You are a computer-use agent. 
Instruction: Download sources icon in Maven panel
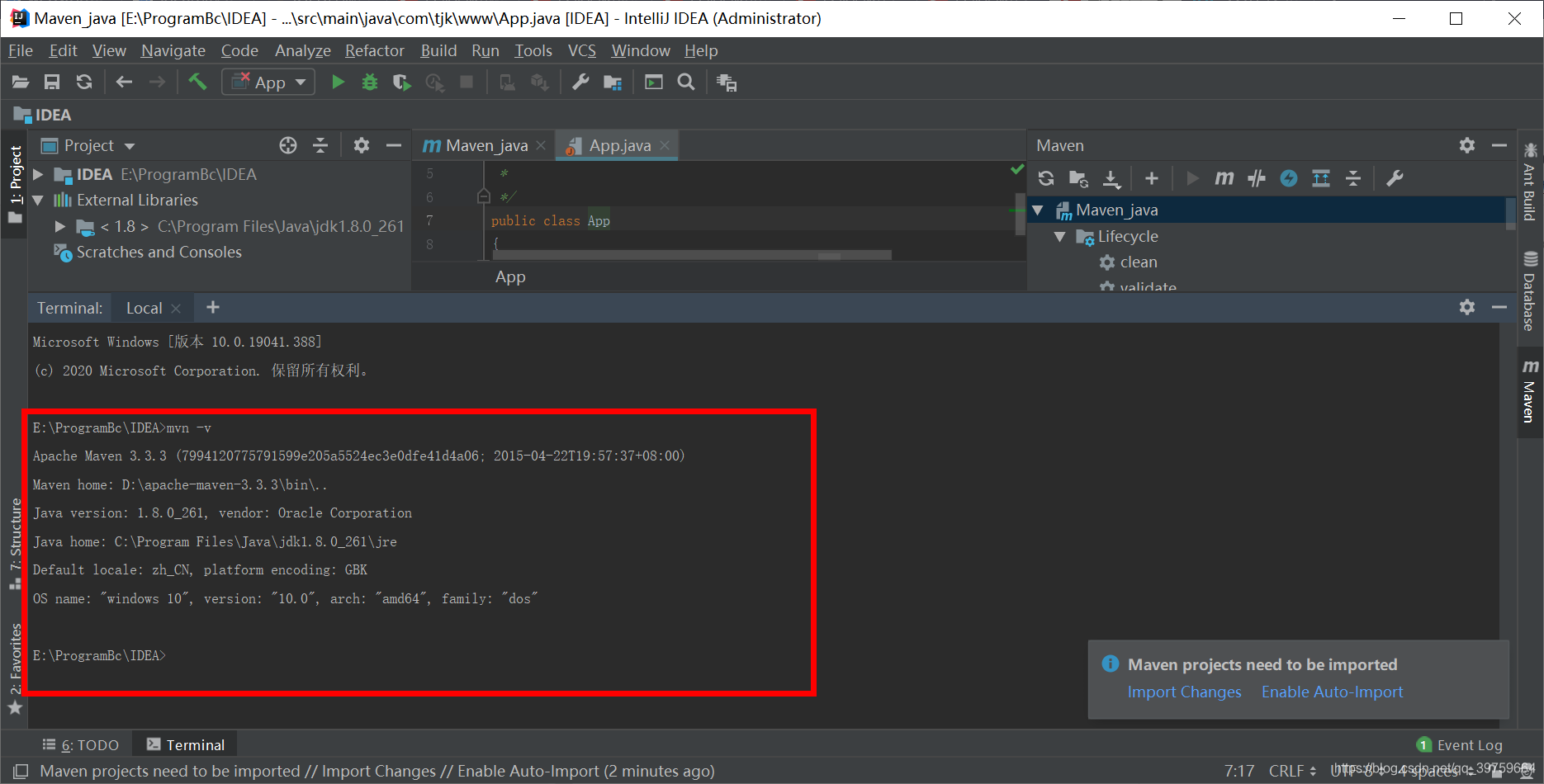pos(1111,178)
